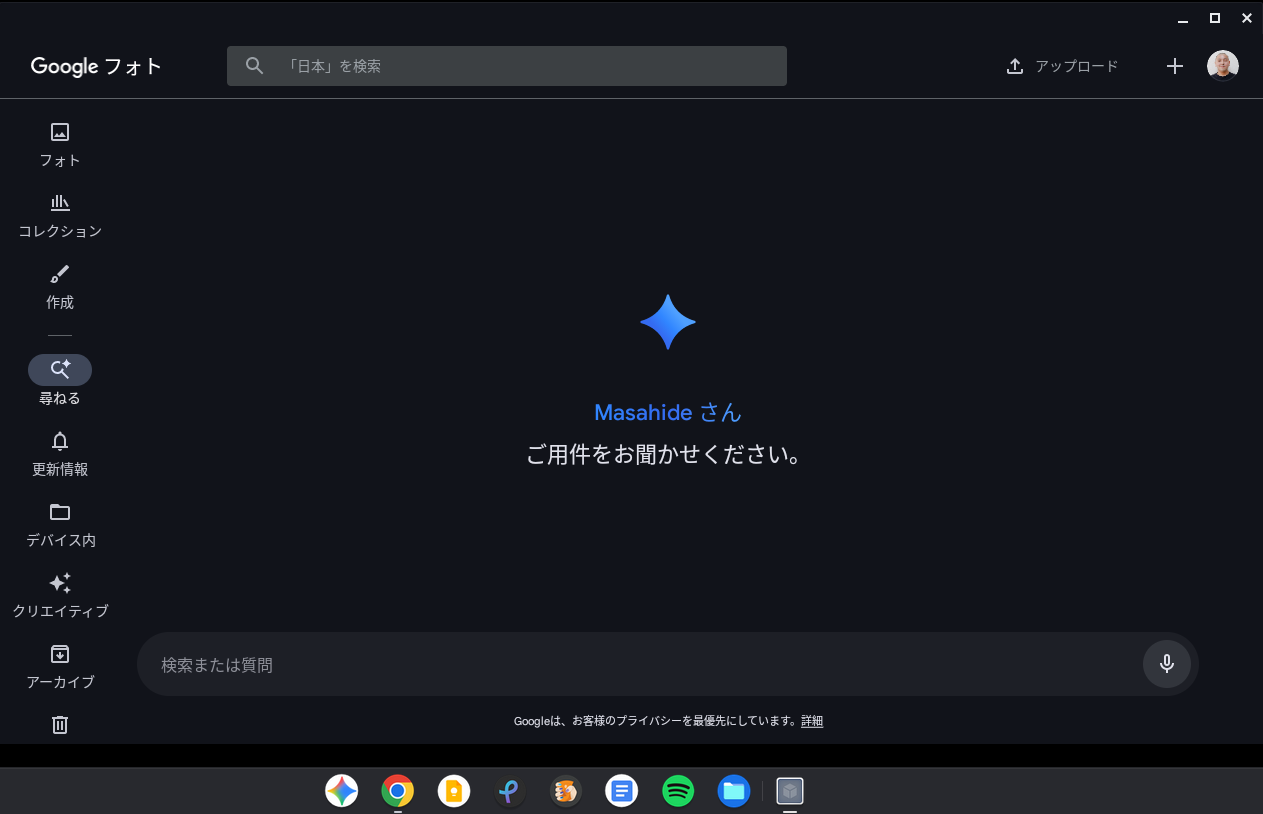
Task: Click the magnifier icon in search bar
Action: point(255,66)
